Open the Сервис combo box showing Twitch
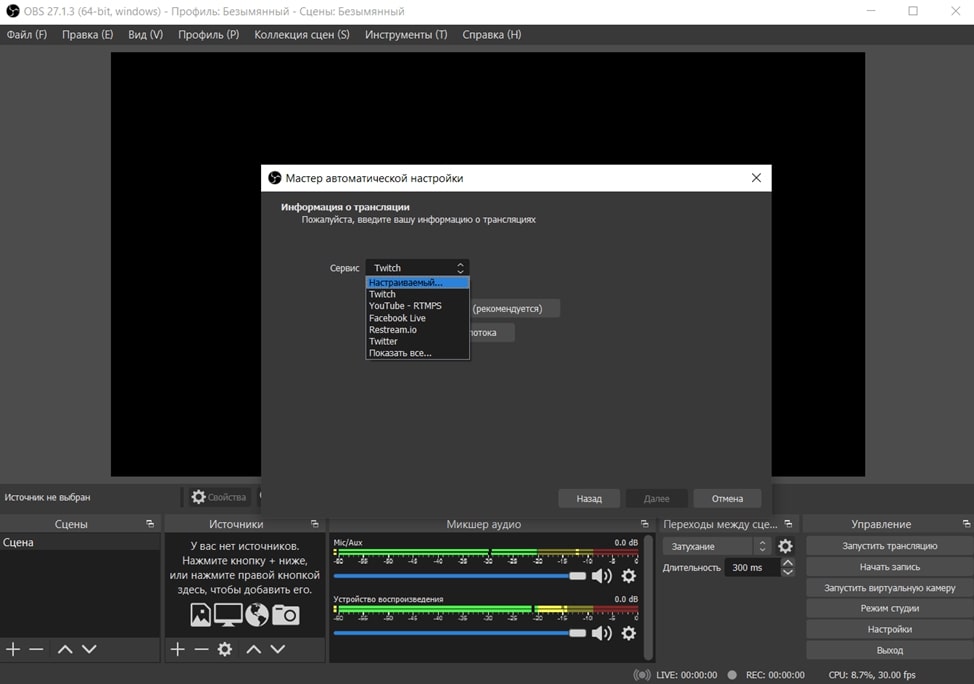The height and width of the screenshot is (684, 974). coord(417,268)
